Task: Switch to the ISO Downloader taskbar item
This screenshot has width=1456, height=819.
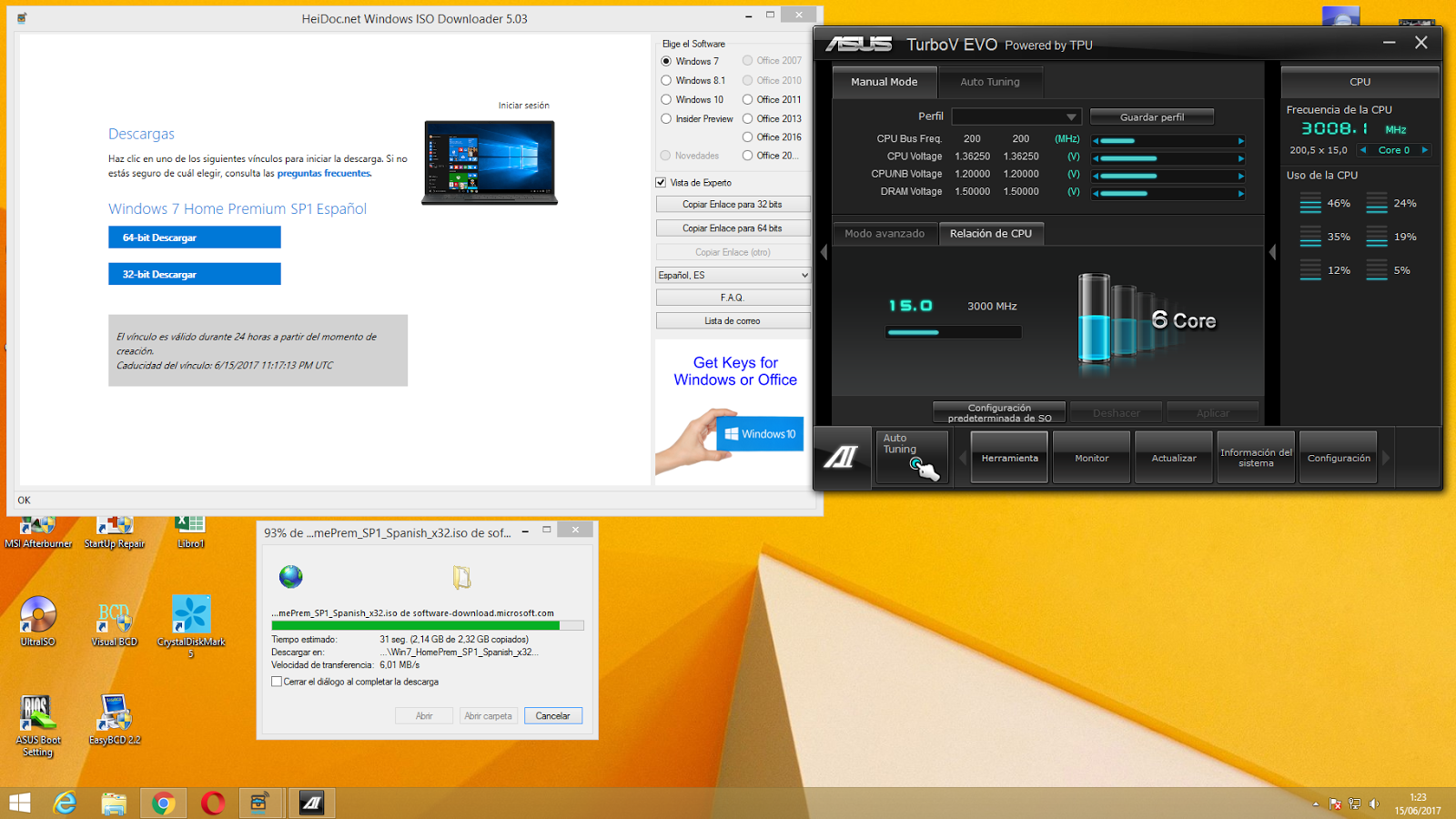Action: (x=261, y=803)
